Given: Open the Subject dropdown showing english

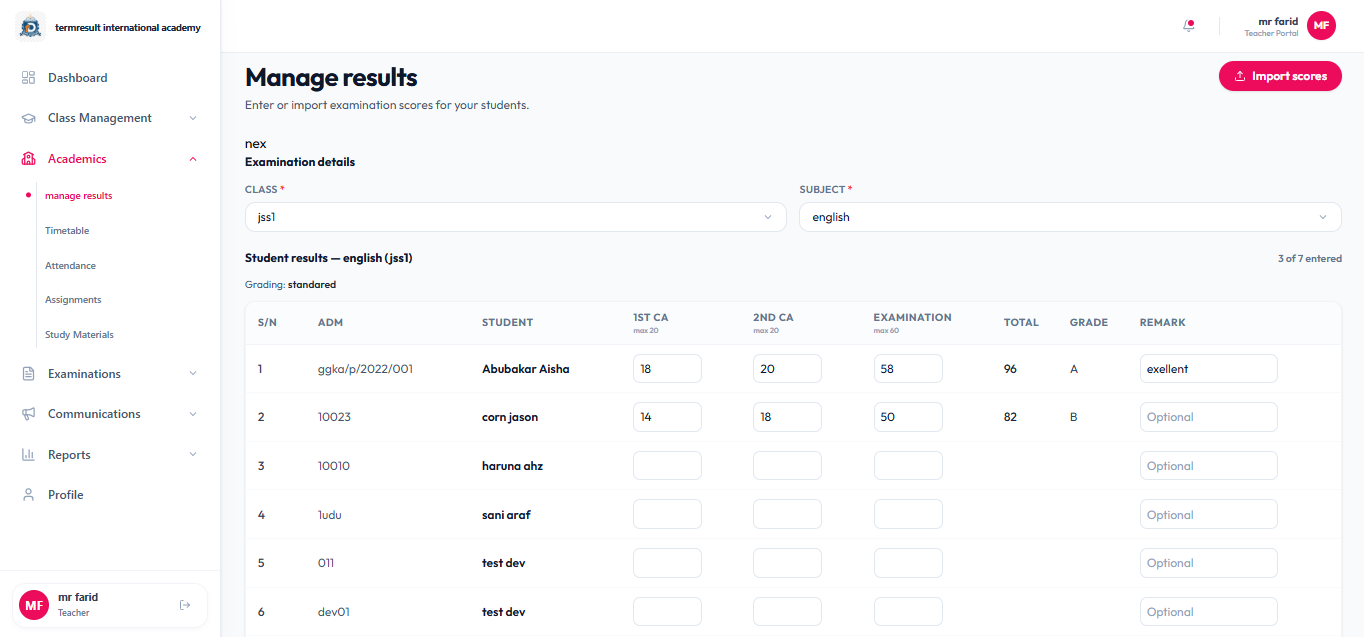Looking at the screenshot, I should (x=1070, y=217).
